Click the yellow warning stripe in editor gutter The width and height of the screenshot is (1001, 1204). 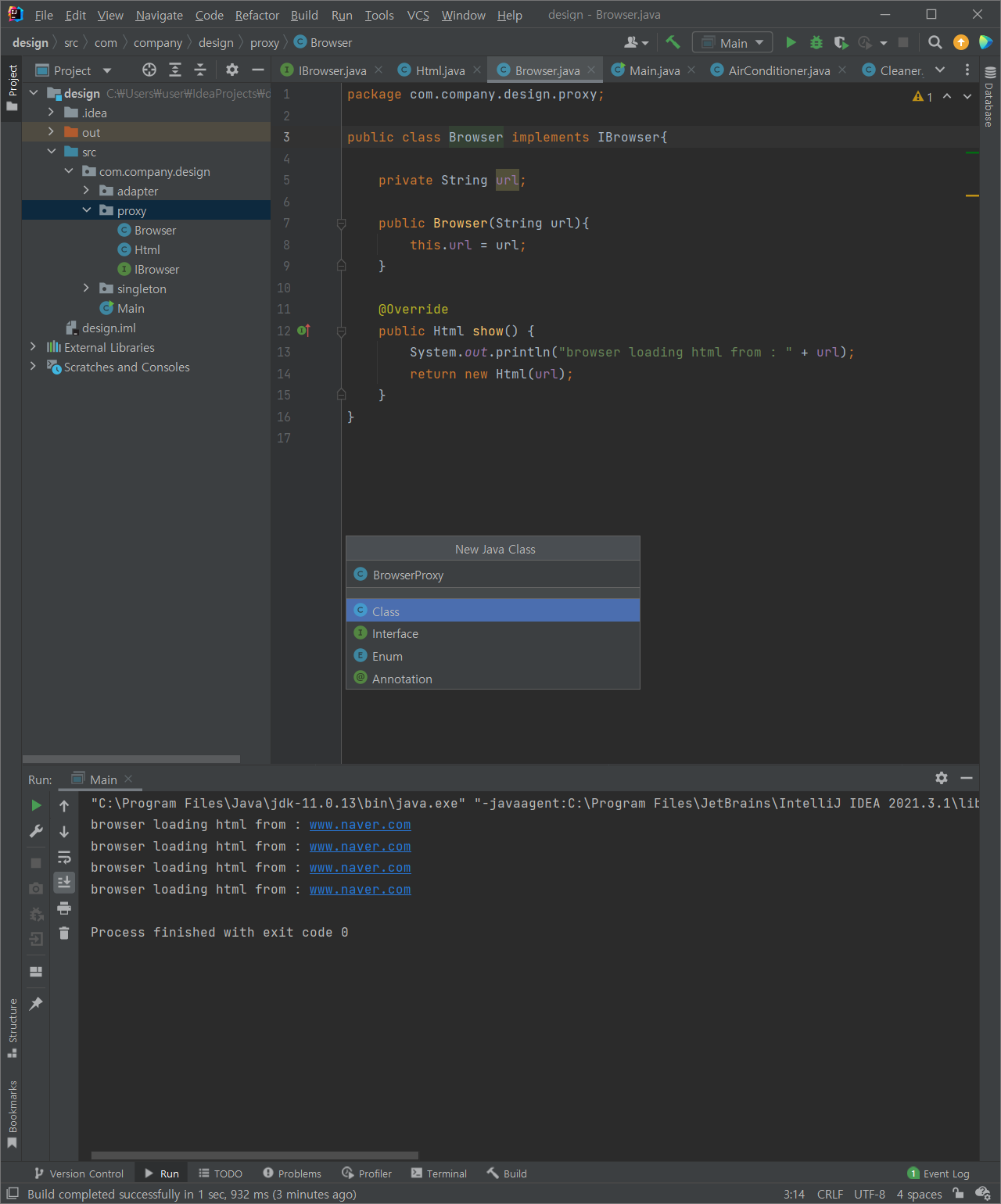(x=972, y=195)
